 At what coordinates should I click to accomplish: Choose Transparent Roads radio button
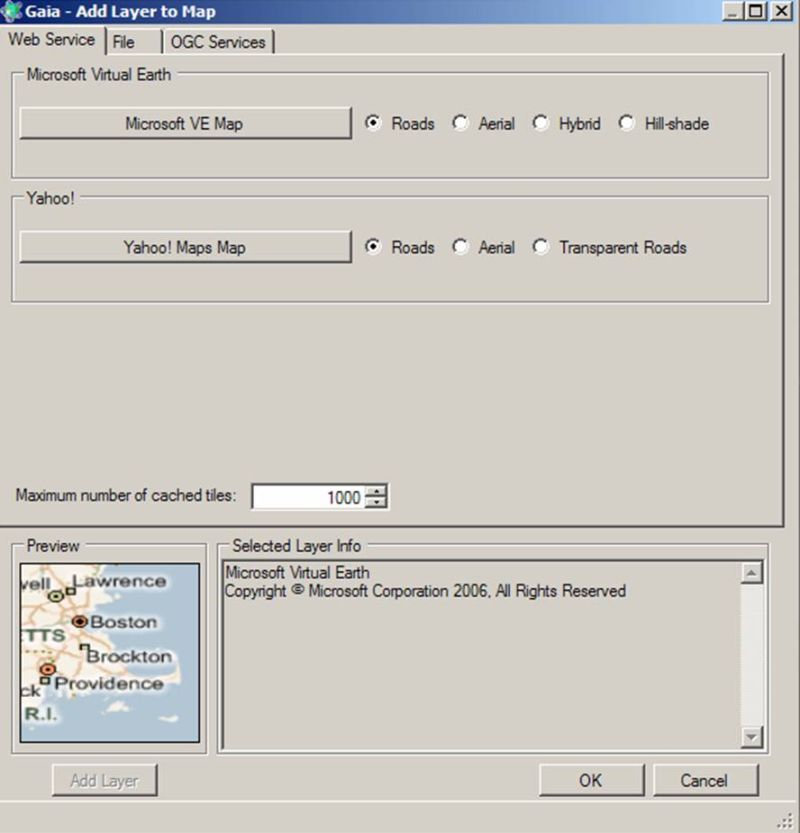[609, 248]
